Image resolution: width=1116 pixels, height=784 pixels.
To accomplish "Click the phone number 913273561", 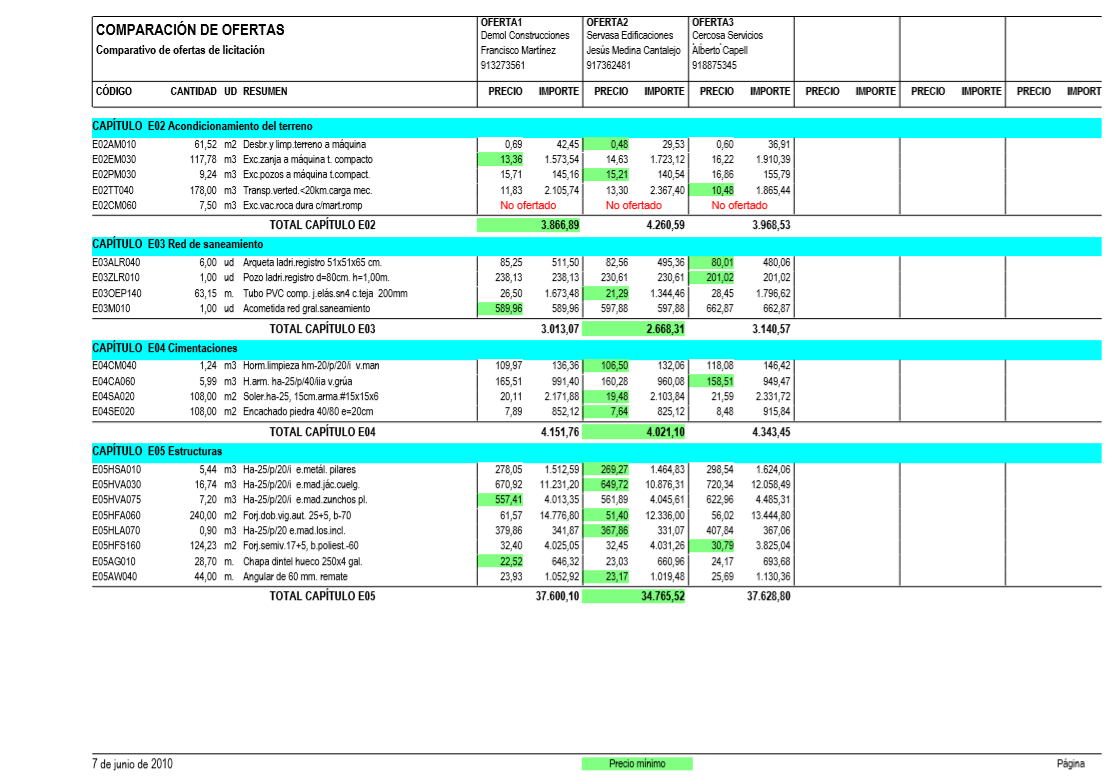I will pyautogui.click(x=503, y=66).
